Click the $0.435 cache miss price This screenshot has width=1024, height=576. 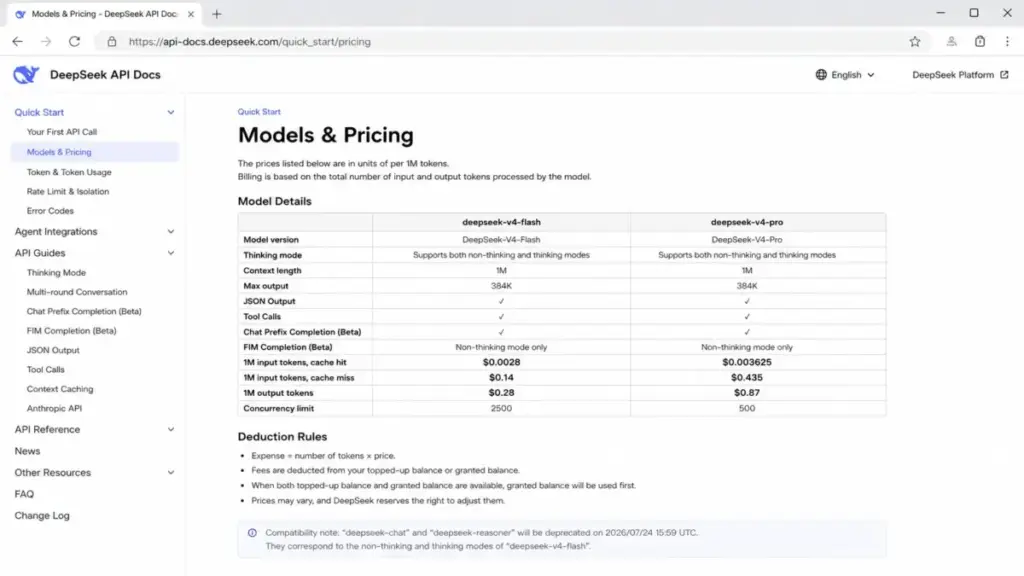[746, 377]
